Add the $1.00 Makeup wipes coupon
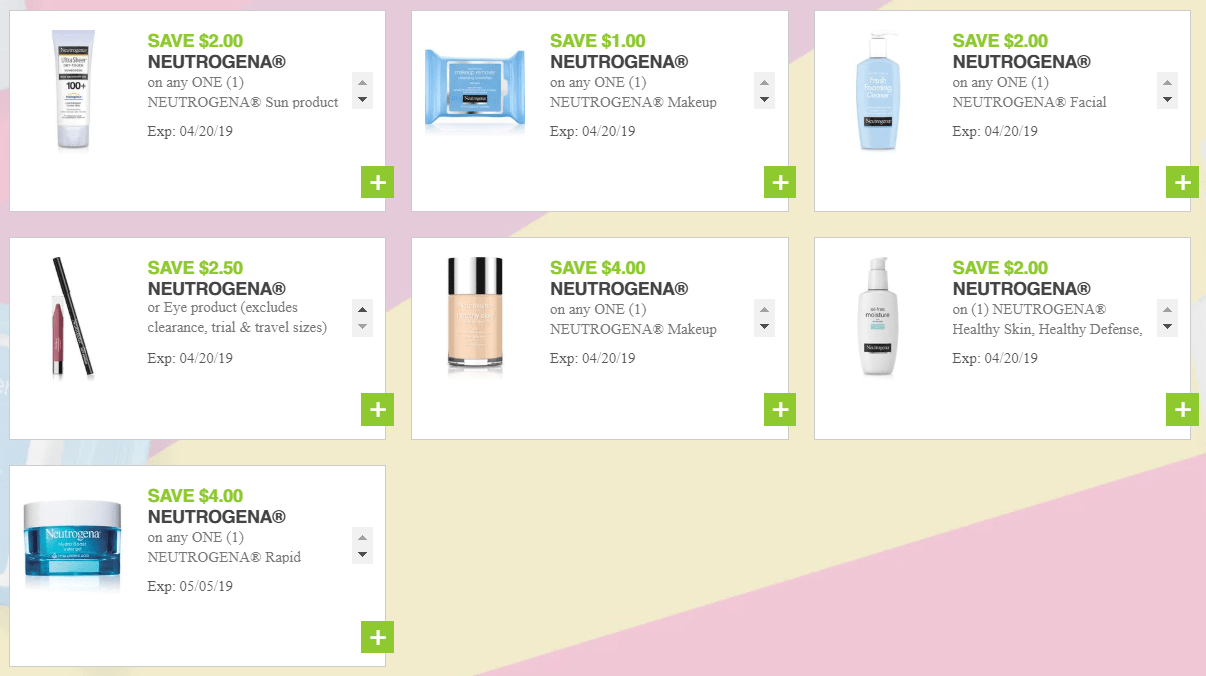Screen dimensions: 1206x676 click(x=780, y=182)
